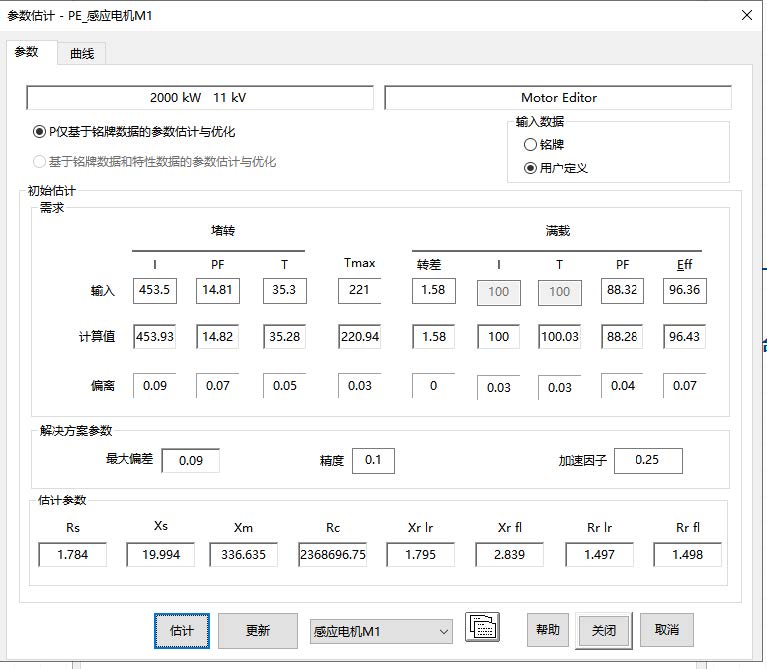Click the full-load Eff input field 96.36
Screen dimensions: 767x669
pos(684,291)
